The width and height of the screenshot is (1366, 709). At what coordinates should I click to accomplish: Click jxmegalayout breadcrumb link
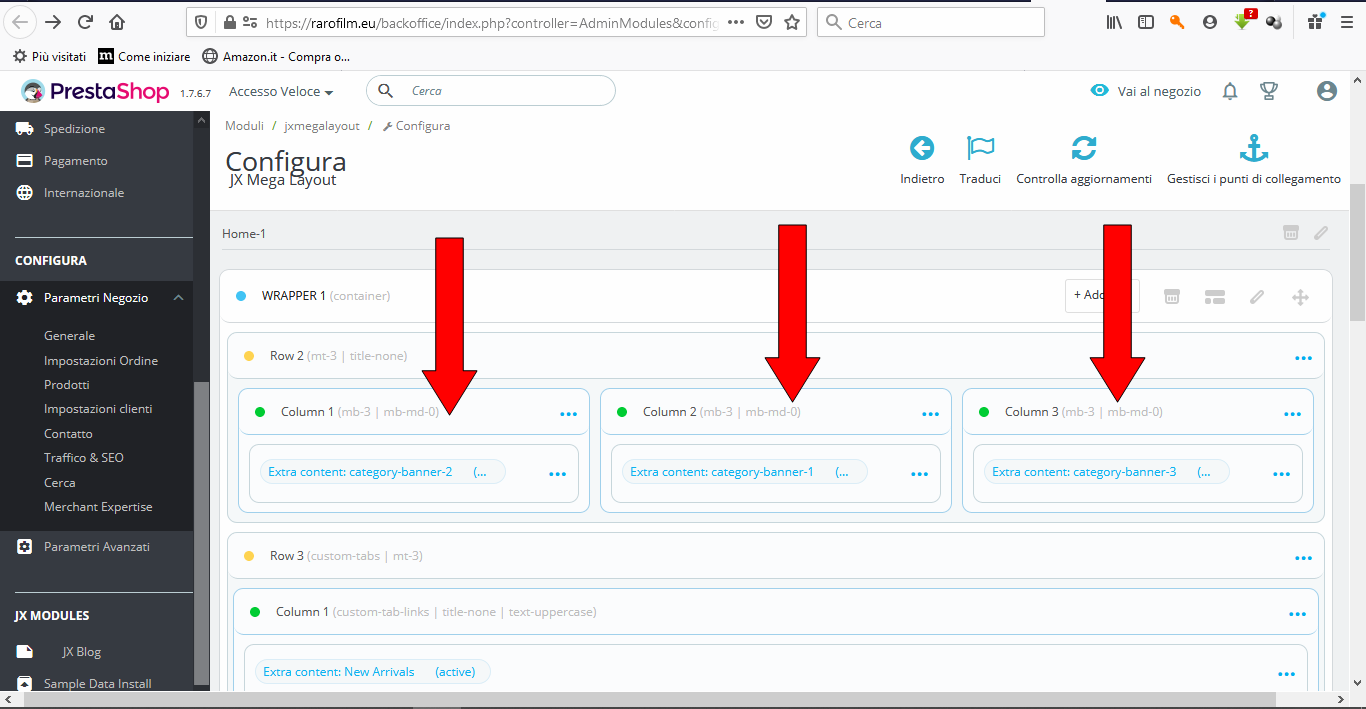click(x=322, y=126)
